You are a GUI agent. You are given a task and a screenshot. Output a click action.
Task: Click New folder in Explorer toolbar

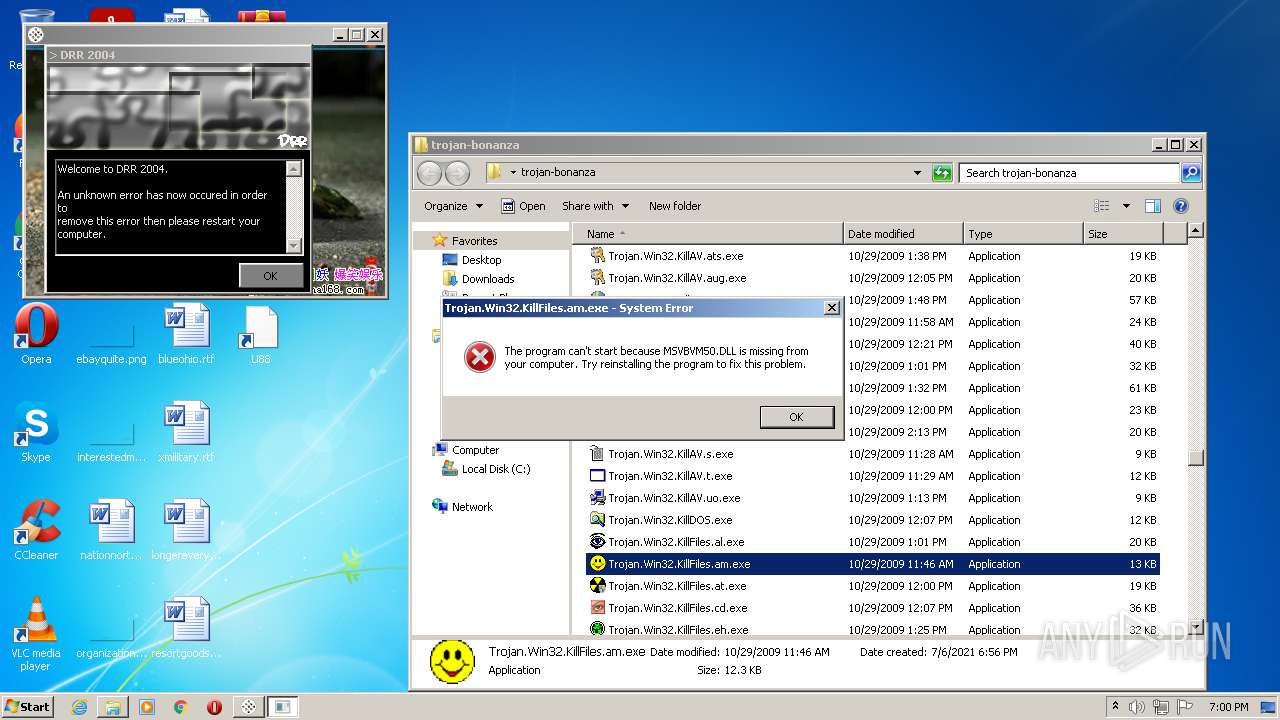675,206
